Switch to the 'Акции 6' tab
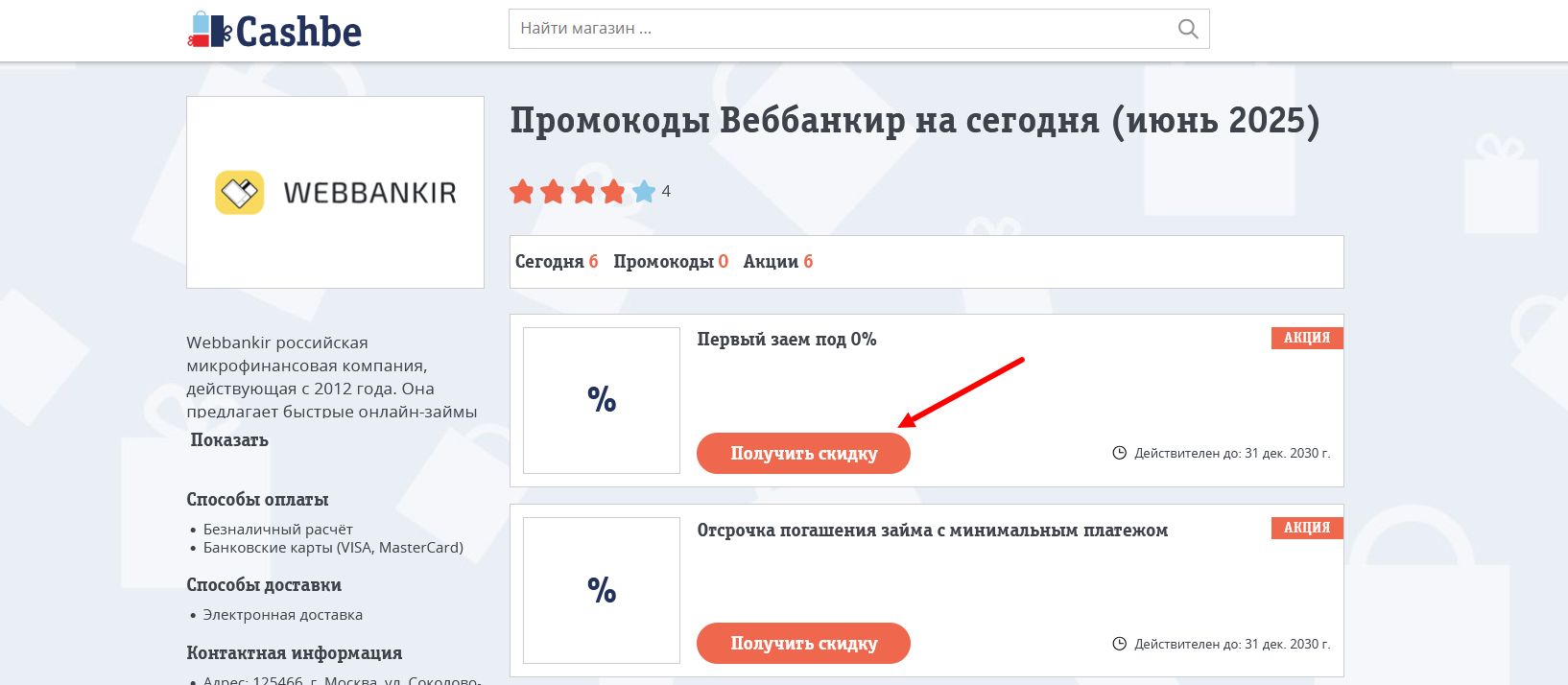 point(778,261)
